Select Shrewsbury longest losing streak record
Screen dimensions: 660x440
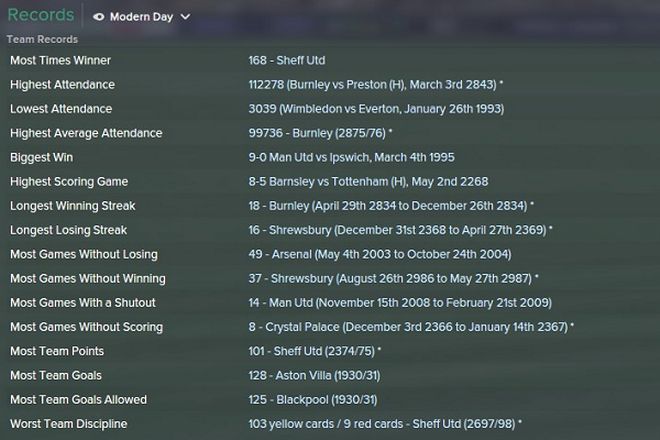400,230
